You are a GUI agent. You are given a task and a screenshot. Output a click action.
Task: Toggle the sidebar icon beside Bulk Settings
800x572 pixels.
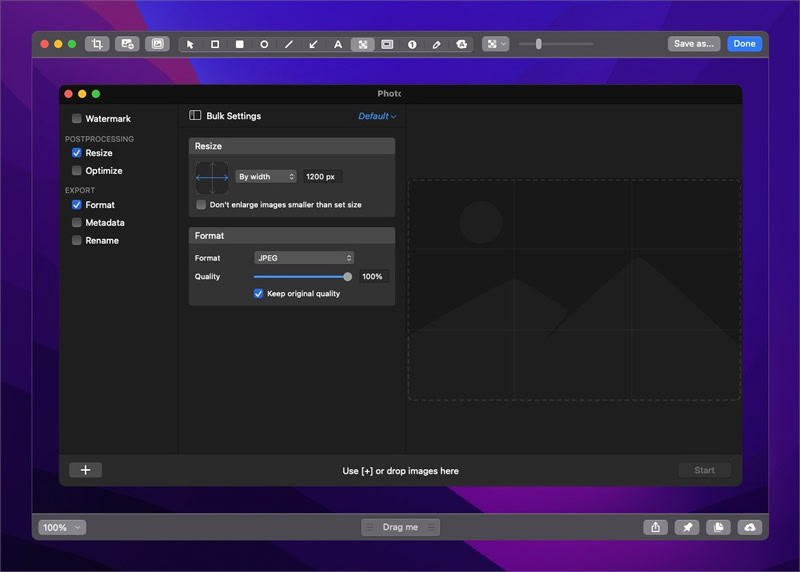pyautogui.click(x=195, y=115)
